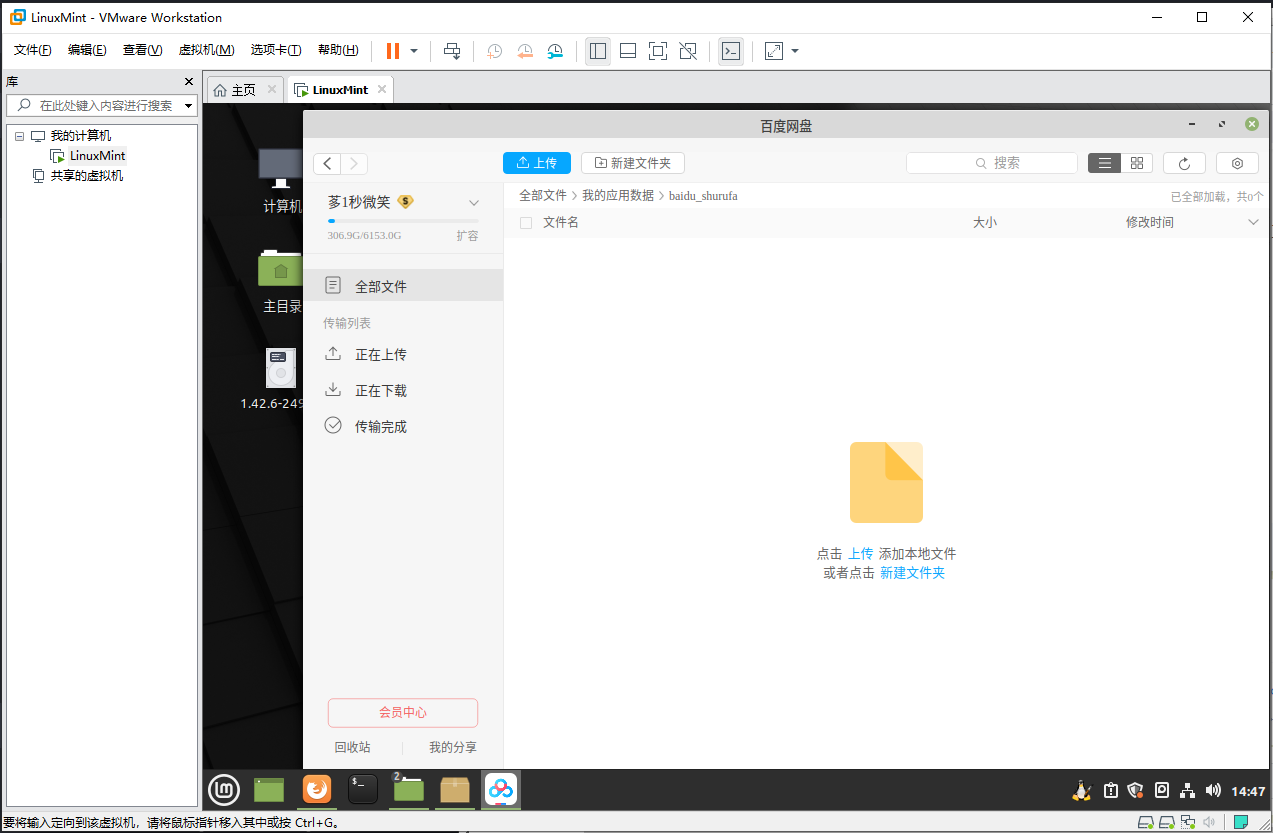Click the refresh icon in Baidu Netdisk
The height and width of the screenshot is (833, 1273).
pos(1184,163)
